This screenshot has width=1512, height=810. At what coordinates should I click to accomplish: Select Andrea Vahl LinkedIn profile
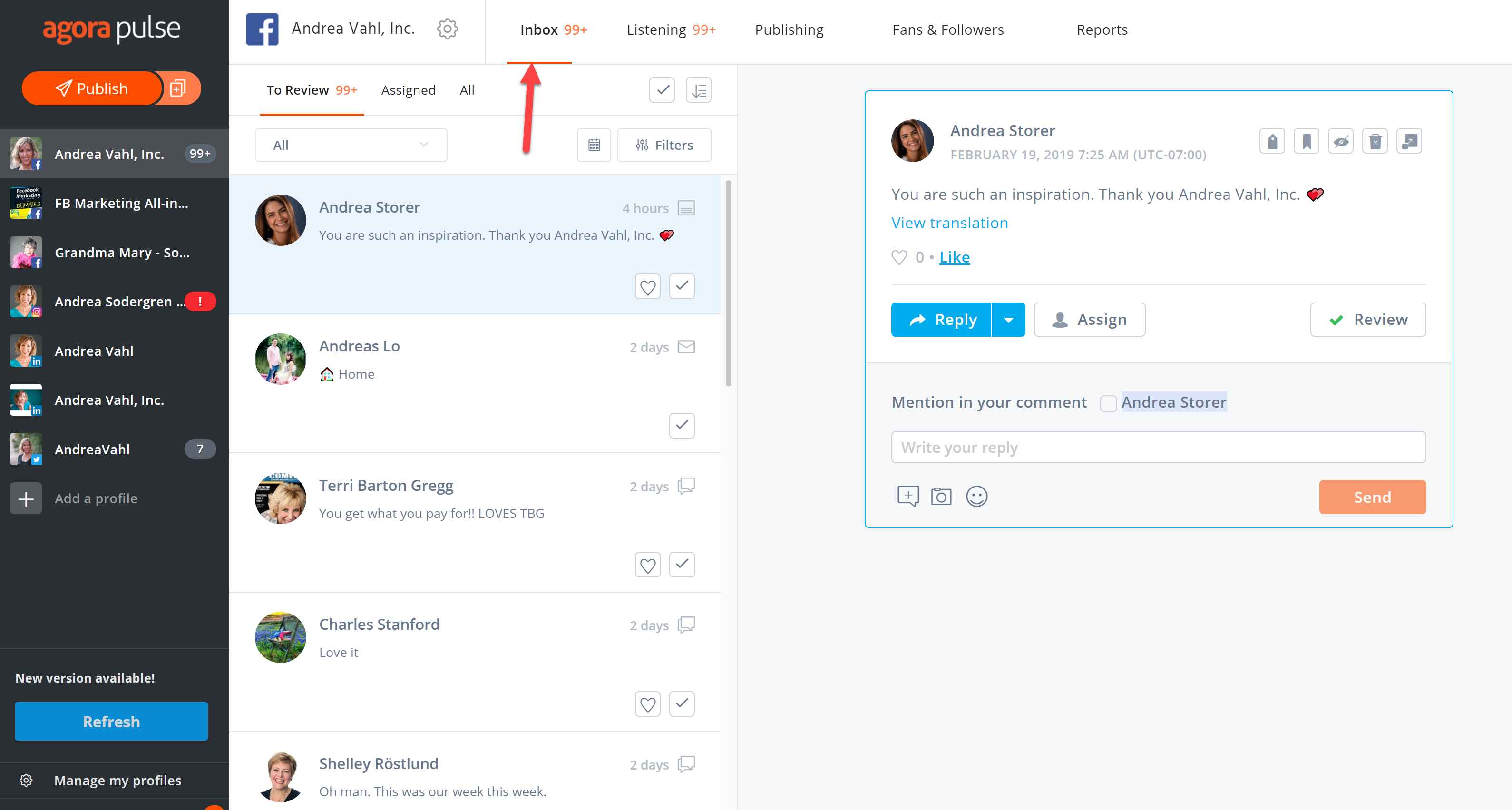click(115, 351)
